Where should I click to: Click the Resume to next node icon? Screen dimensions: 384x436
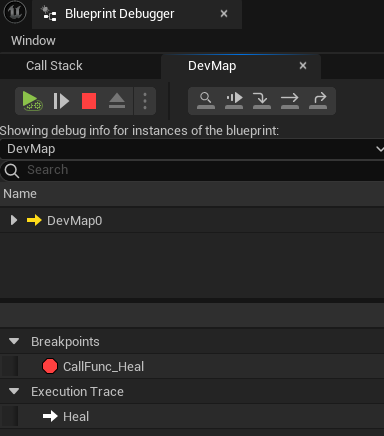234,101
